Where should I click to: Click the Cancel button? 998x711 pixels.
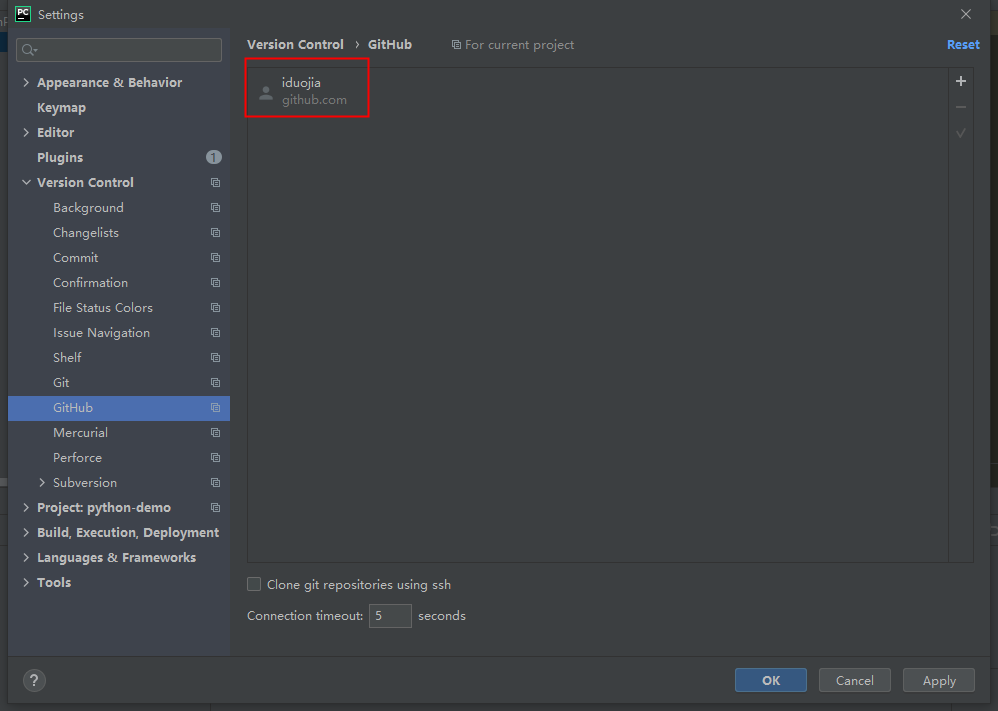tap(855, 680)
